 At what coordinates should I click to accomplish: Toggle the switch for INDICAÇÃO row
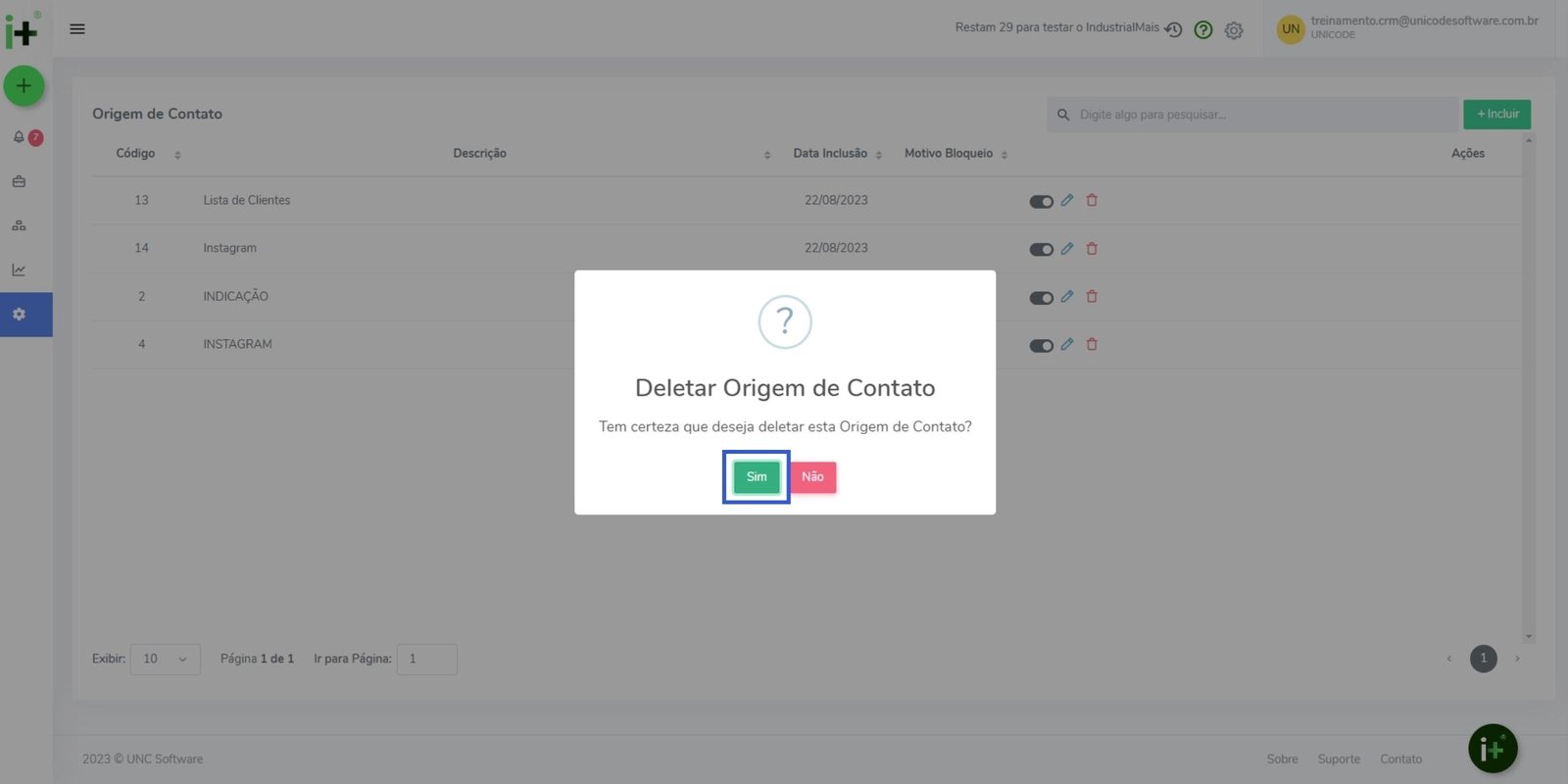[1041, 298]
